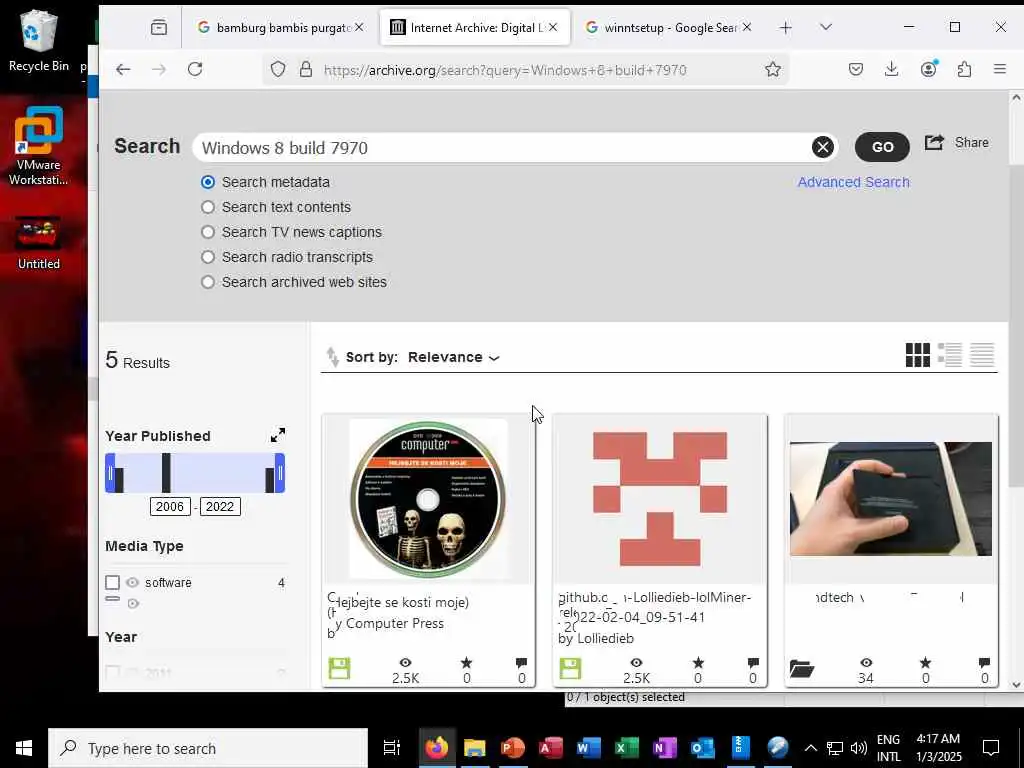Viewport: 1024px width, 768px height.
Task: Select Search metadata radio option
Action: point(208,182)
